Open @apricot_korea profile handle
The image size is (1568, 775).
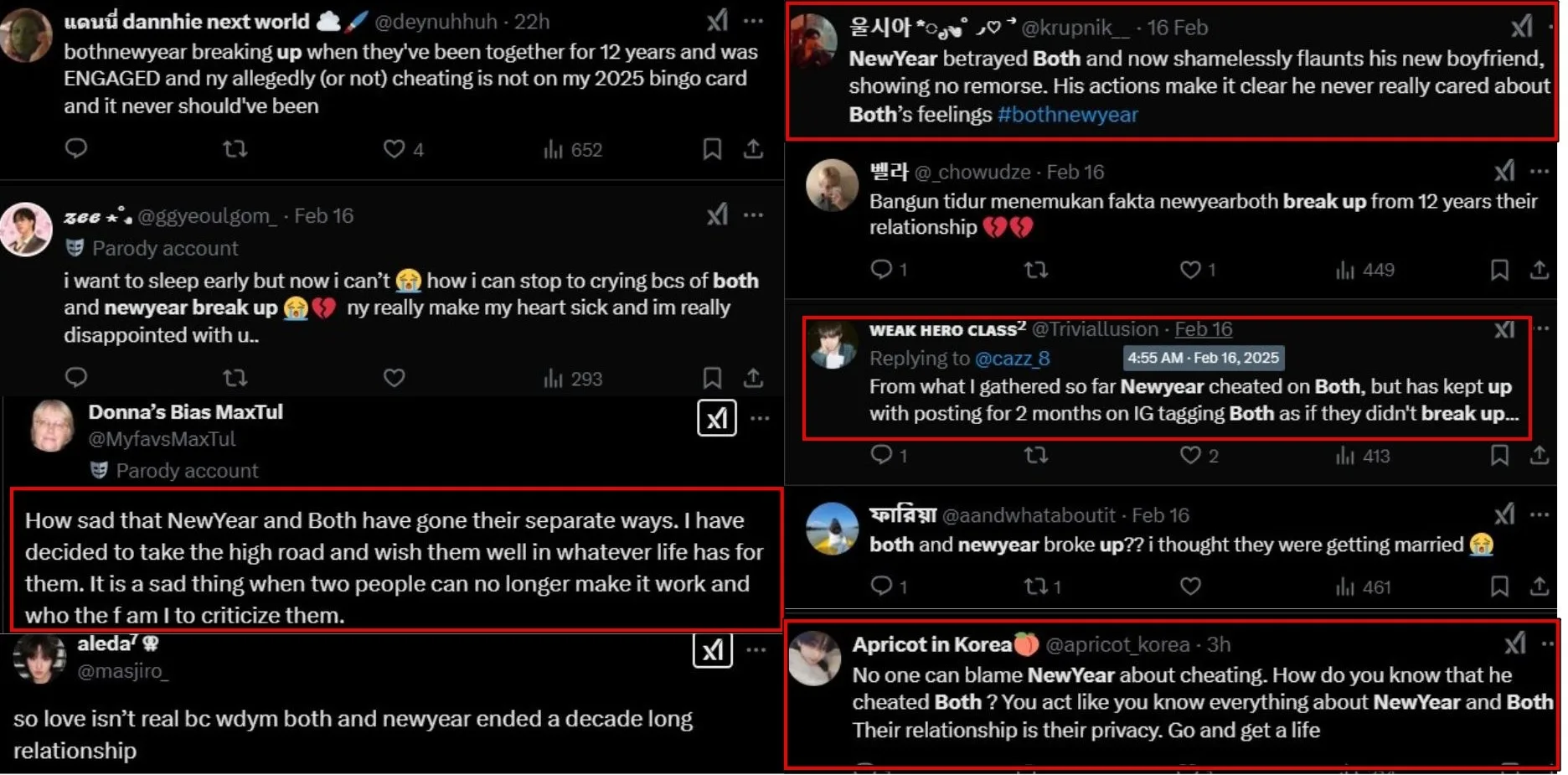point(1117,644)
